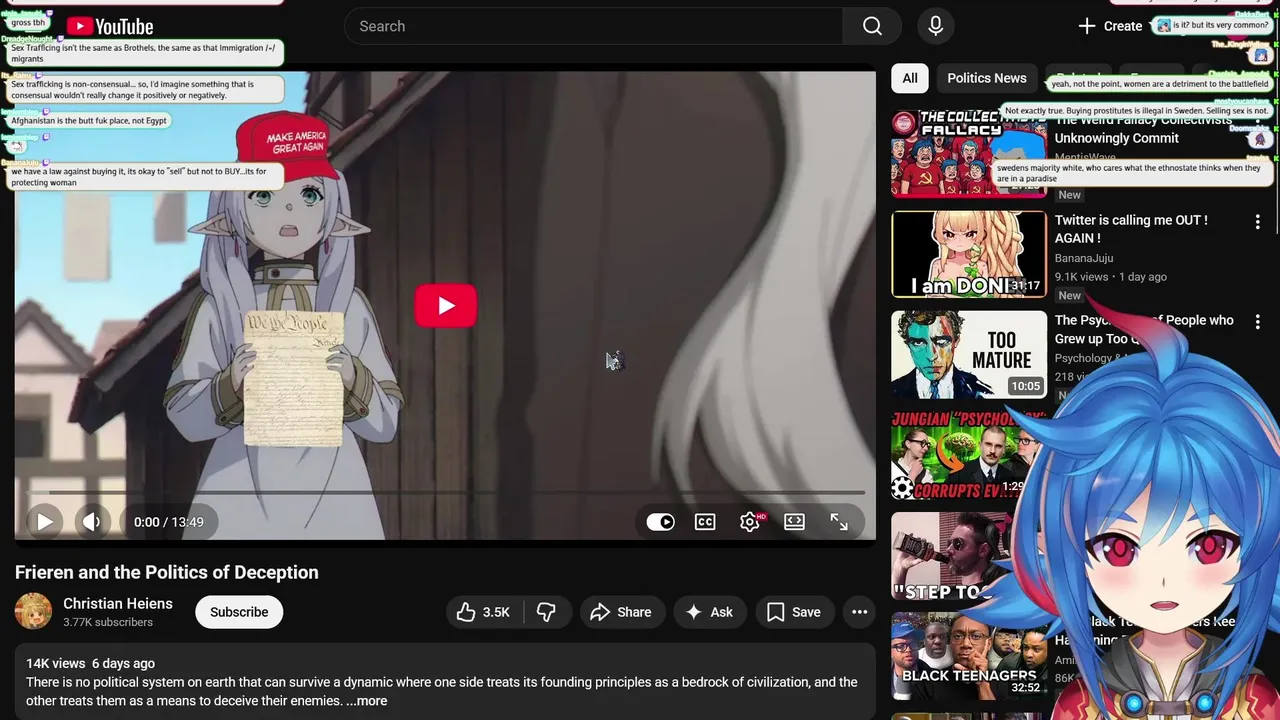
Task: Mute the video with speaker icon
Action: point(92,522)
